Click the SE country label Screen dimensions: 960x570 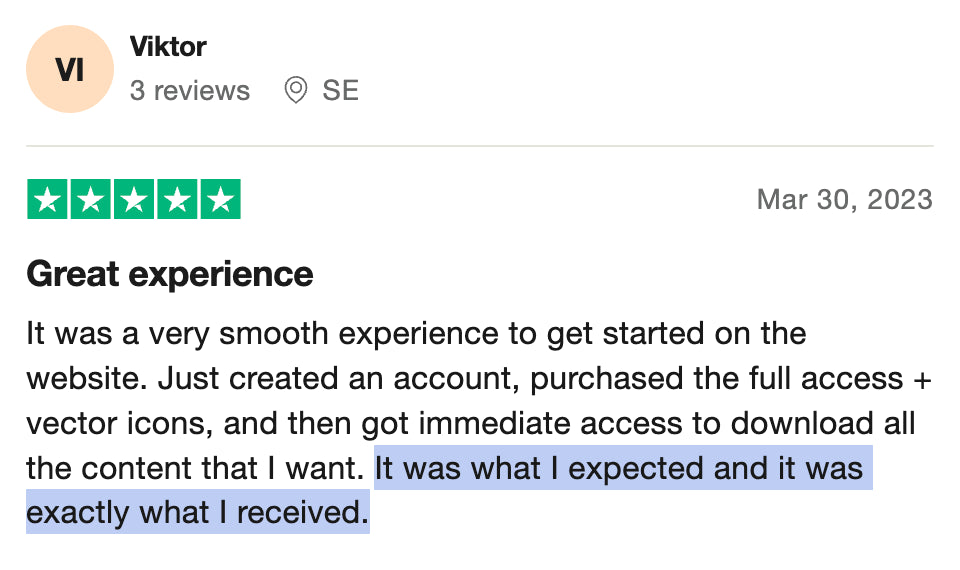point(340,91)
